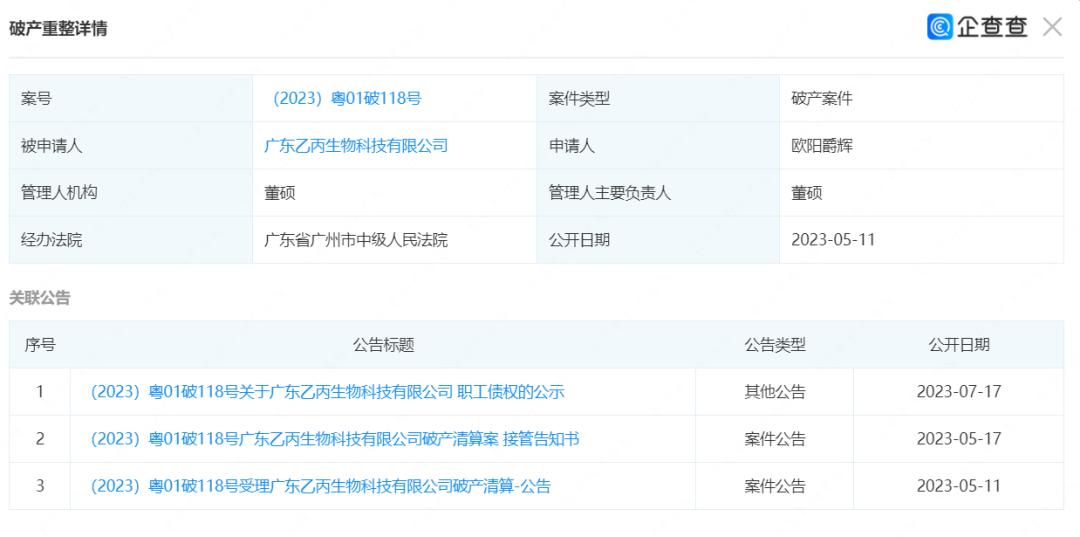Image resolution: width=1080 pixels, height=537 pixels.
Task: Click serial number 3 cell
Action: click(x=40, y=486)
